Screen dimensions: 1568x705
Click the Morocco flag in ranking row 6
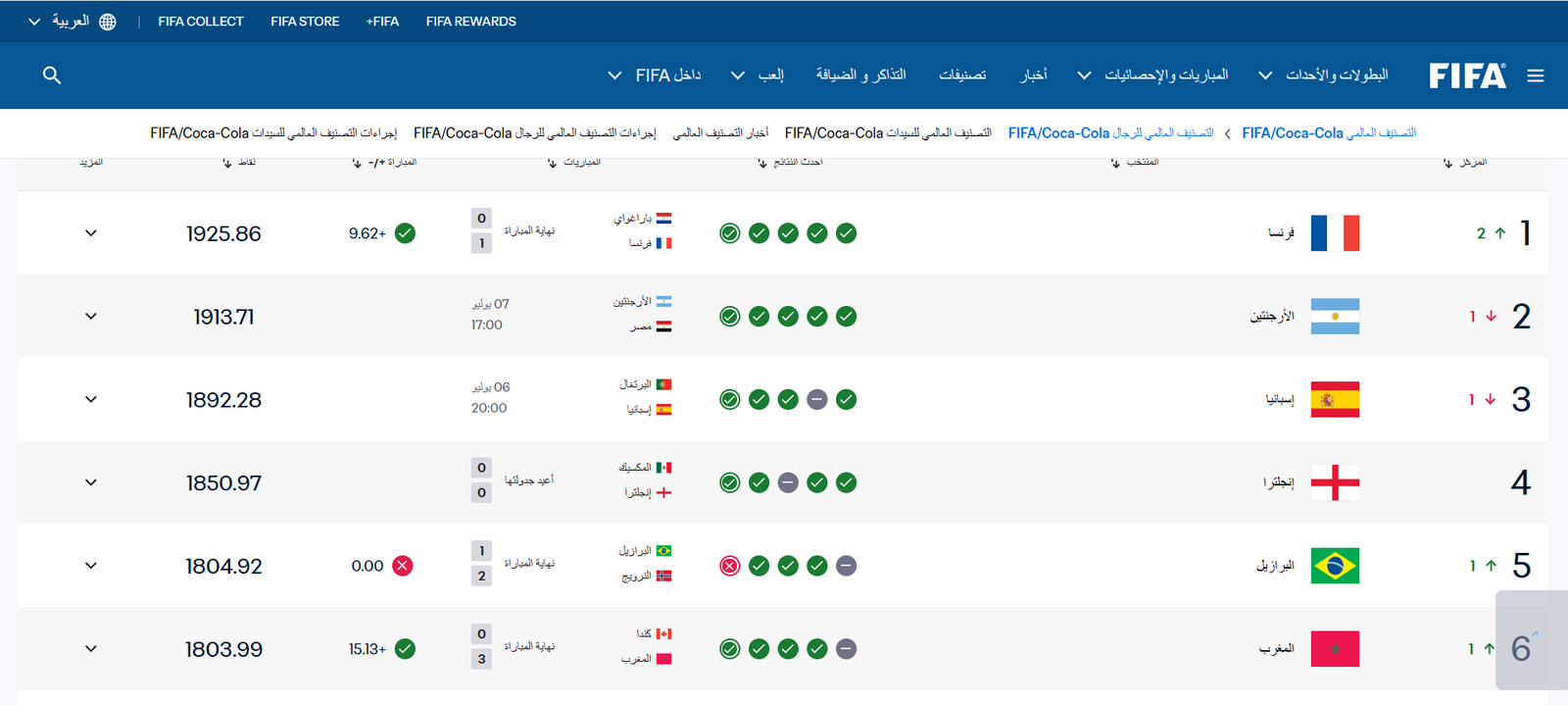(x=1335, y=649)
